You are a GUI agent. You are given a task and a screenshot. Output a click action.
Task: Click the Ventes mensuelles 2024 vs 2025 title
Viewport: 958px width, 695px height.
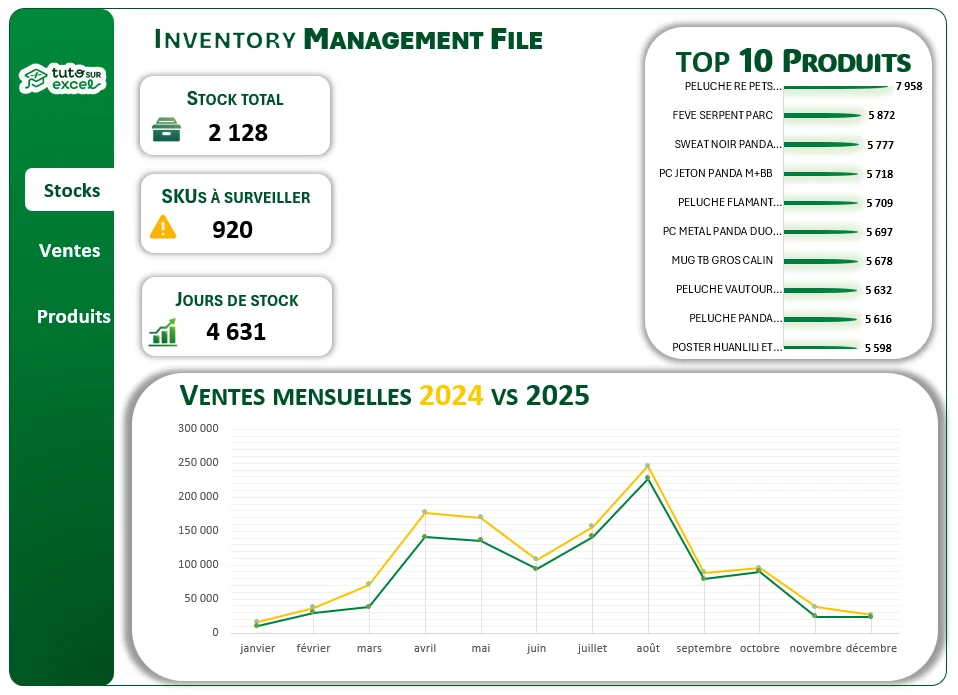pyautogui.click(x=384, y=395)
